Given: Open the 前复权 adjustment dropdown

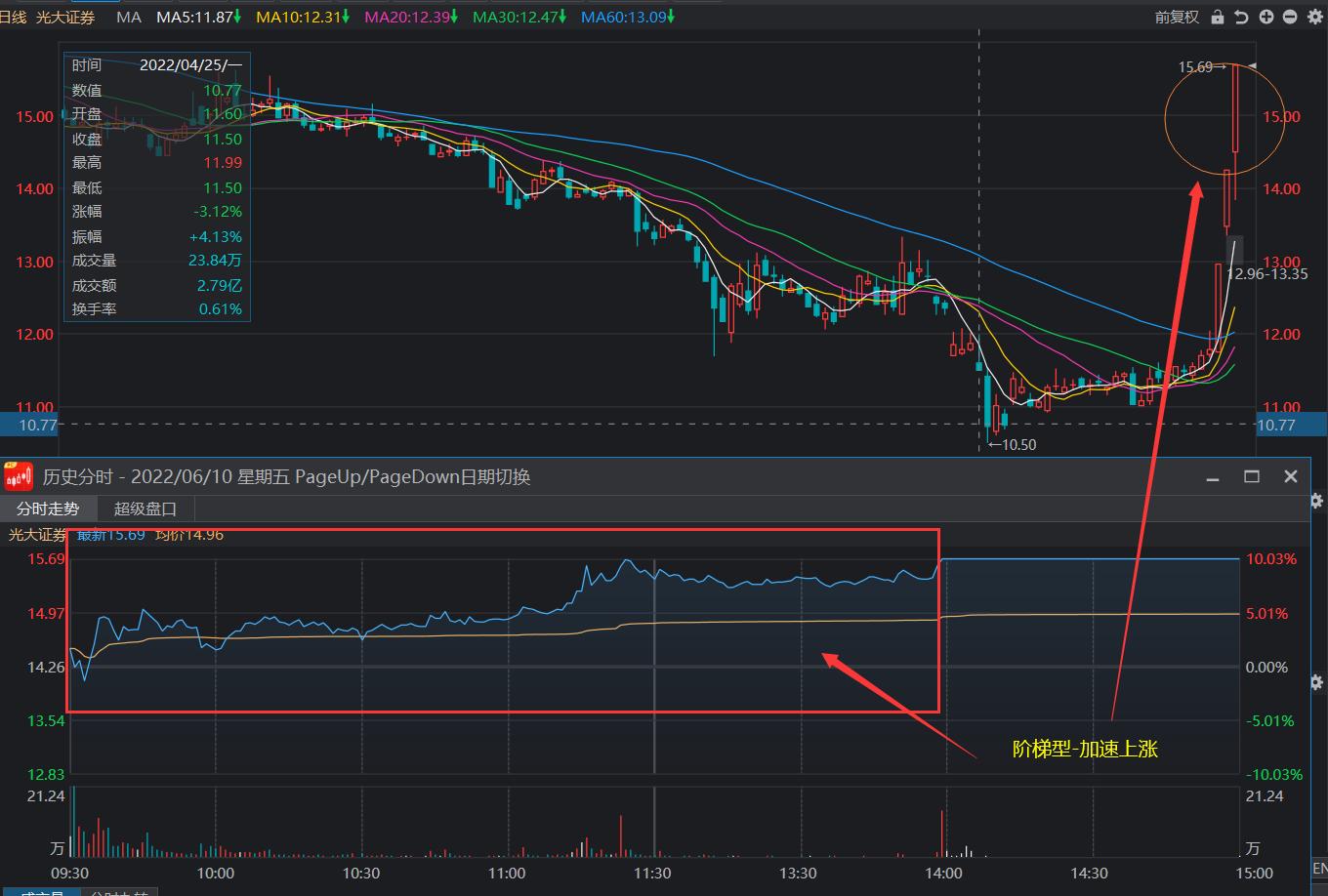Looking at the screenshot, I should pos(1176,17).
